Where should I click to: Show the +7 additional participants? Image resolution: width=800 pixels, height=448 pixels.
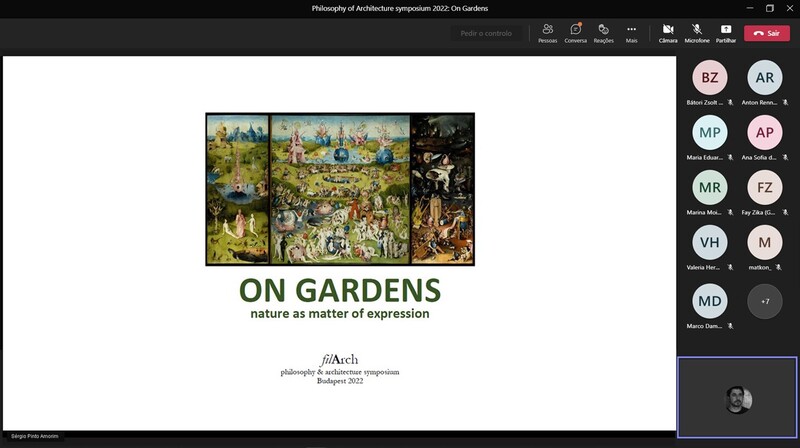pyautogui.click(x=765, y=302)
